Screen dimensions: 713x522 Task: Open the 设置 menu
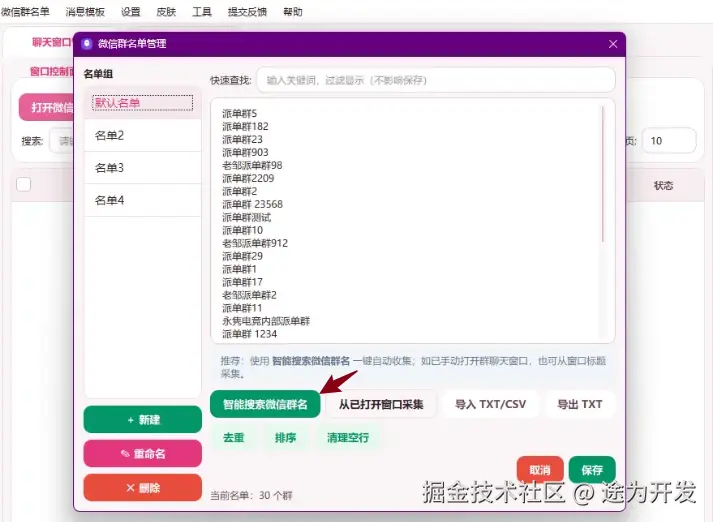pyautogui.click(x=131, y=12)
